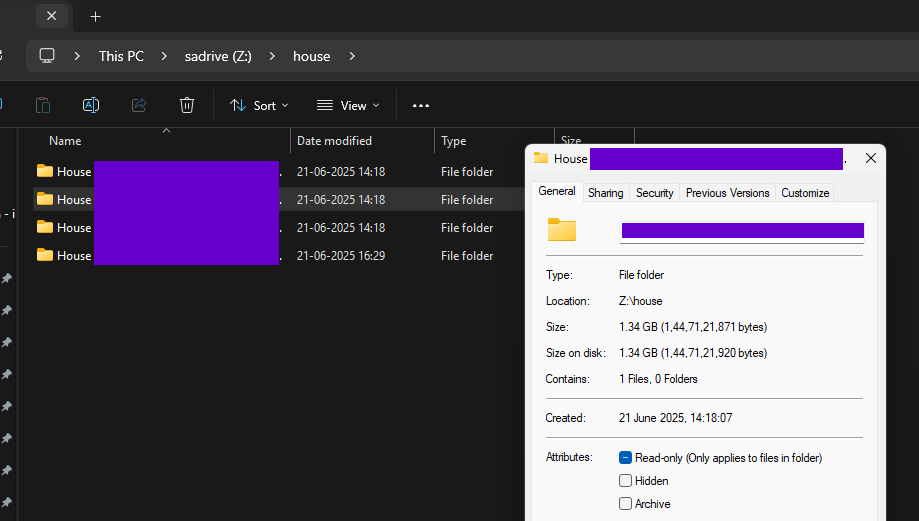This screenshot has width=919, height=521.
Task: Select the folder modified at 16:29
Action: click(x=160, y=256)
